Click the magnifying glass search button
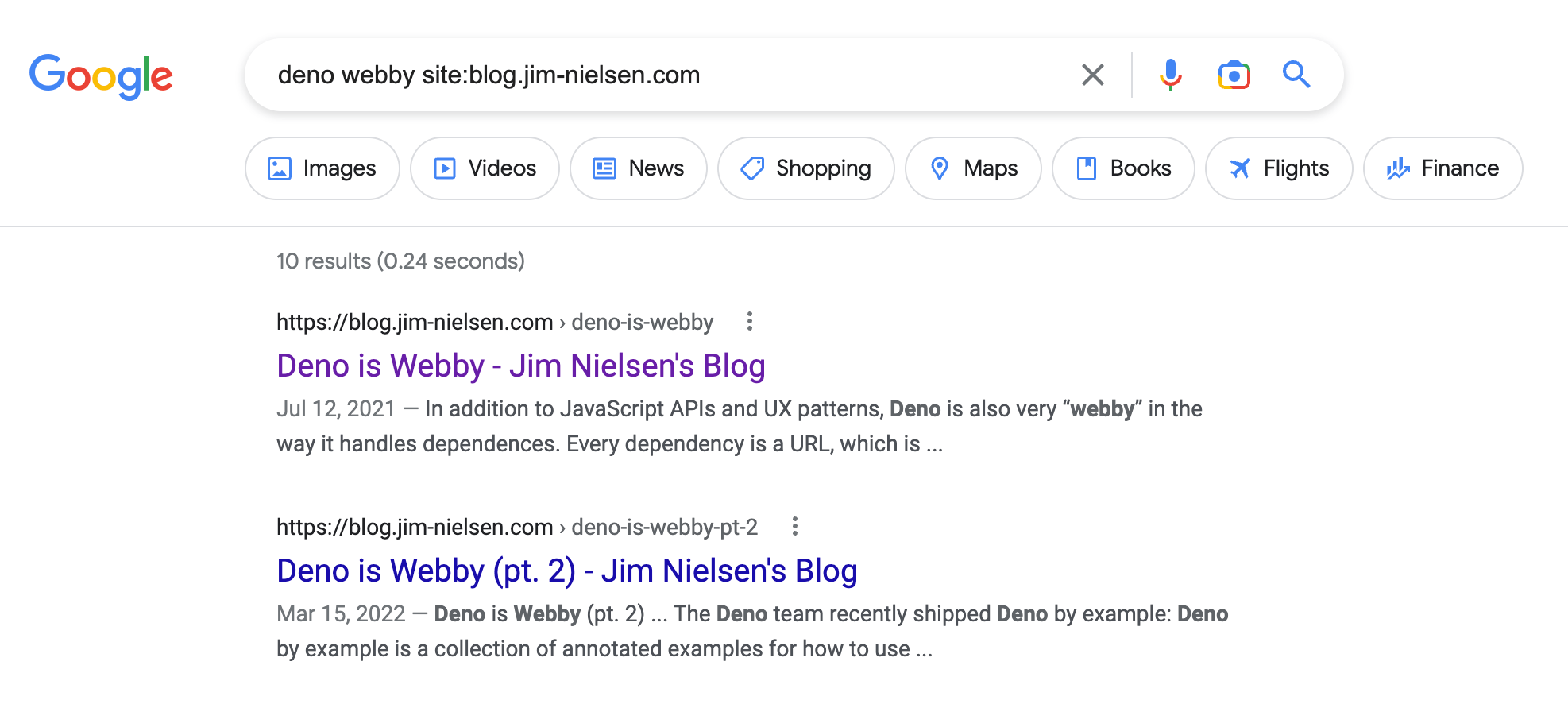This screenshot has height=704, width=1568. pos(1296,74)
